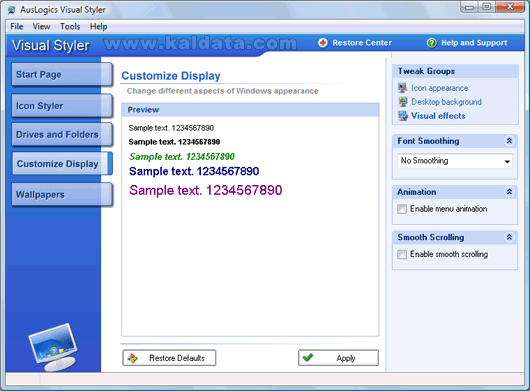Collapse the Animation section
Image resolution: width=530 pixels, height=391 pixels.
click(509, 192)
